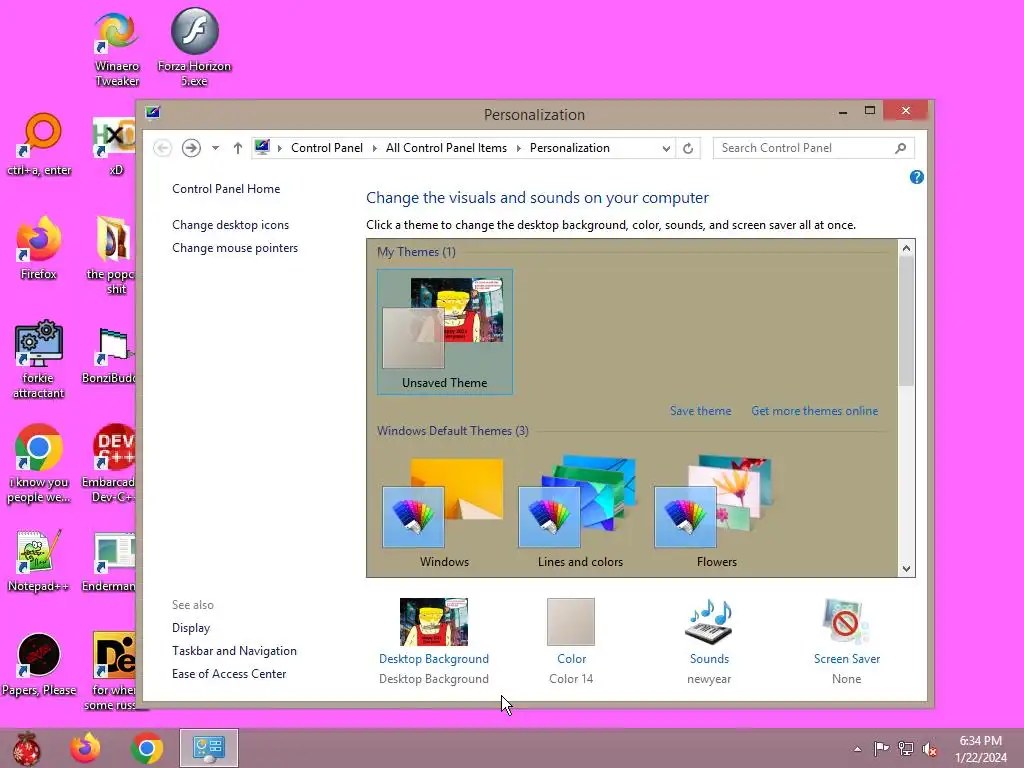Show hidden tray icons arrow
The width and height of the screenshot is (1024, 768).
(x=857, y=749)
